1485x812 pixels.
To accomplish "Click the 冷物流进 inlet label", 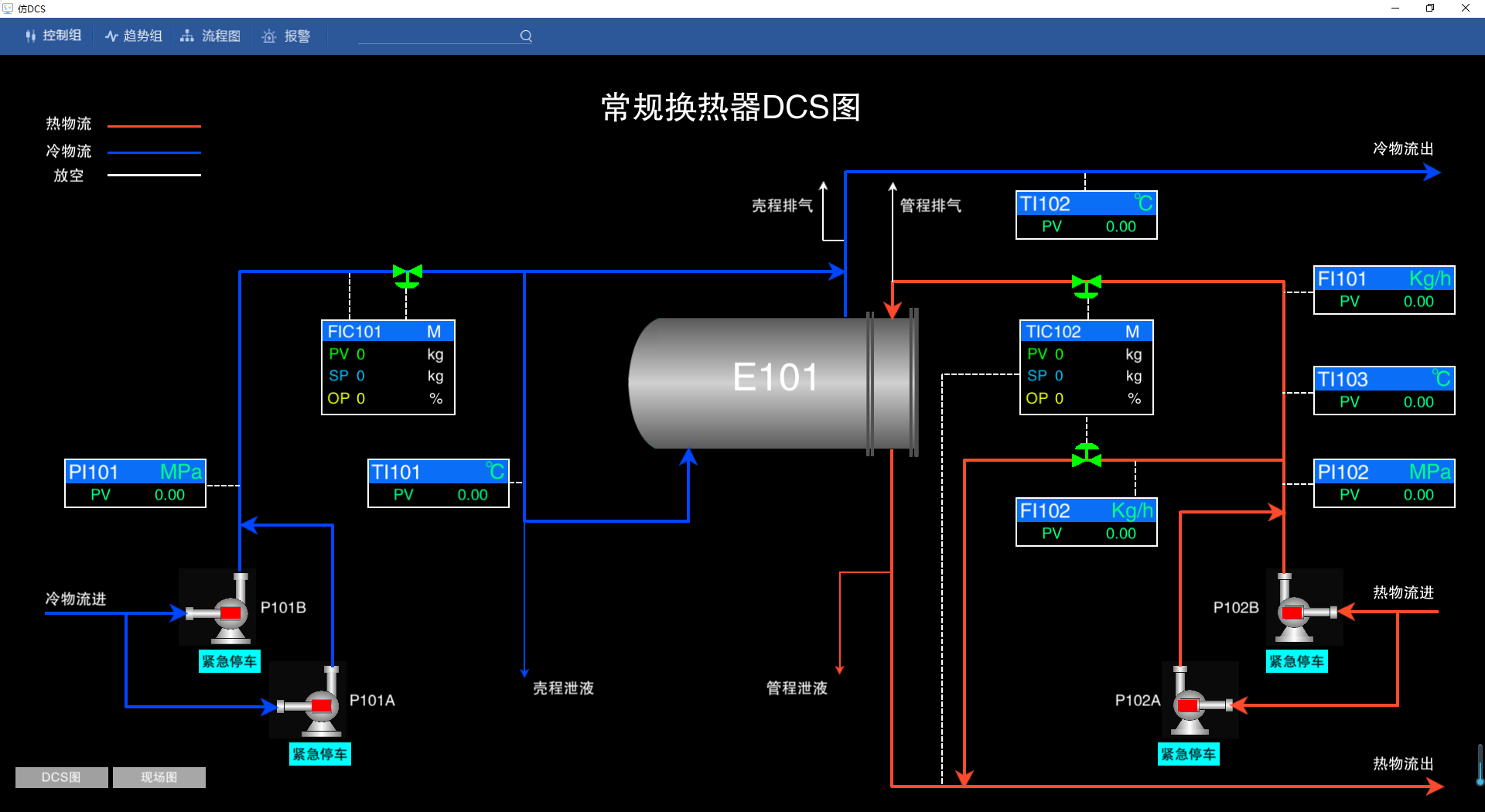I will (76, 599).
